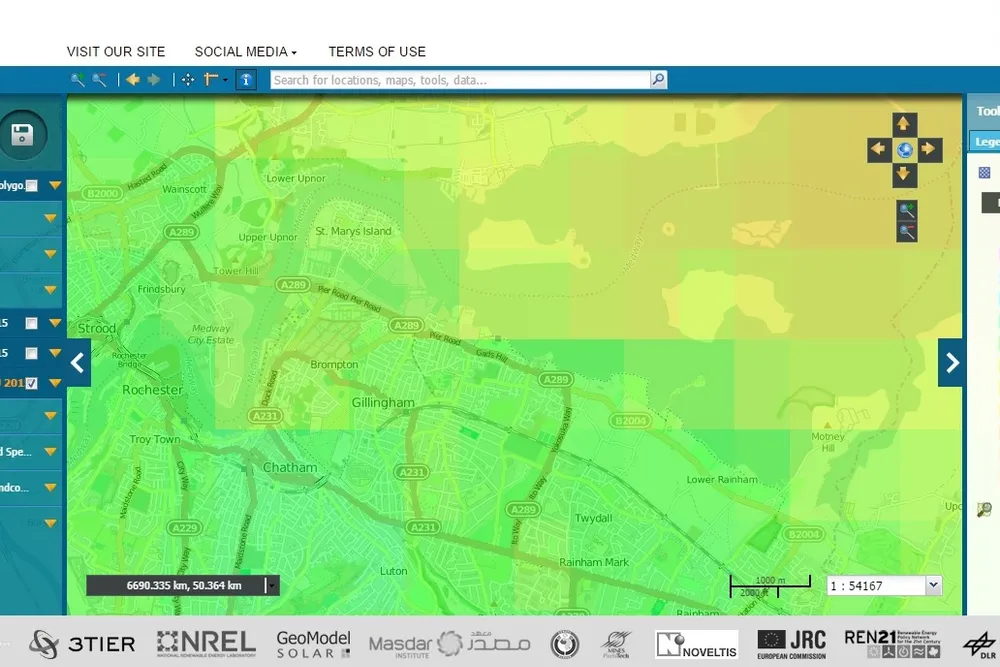
Task: Select the zoom in toolbar tool
Action: click(x=78, y=80)
